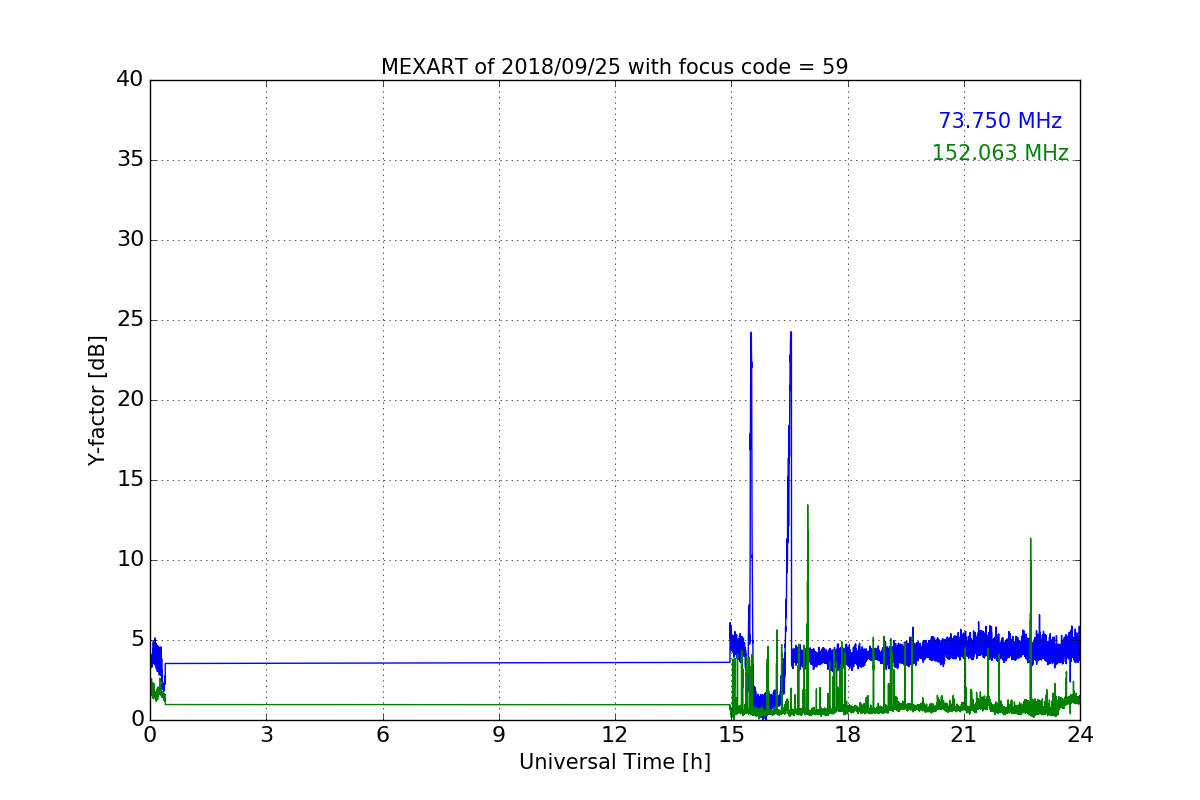Click x-axis tick label 15
1200x800 pixels.
731,734
